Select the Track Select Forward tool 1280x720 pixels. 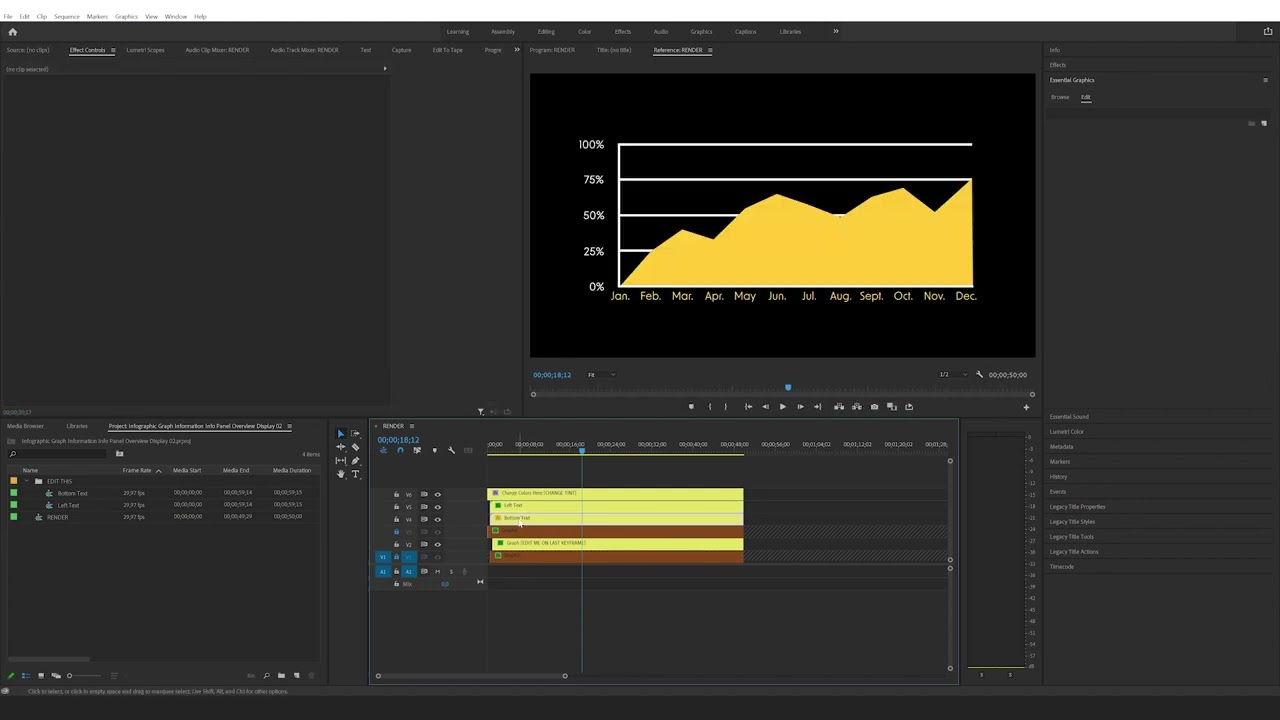355,434
